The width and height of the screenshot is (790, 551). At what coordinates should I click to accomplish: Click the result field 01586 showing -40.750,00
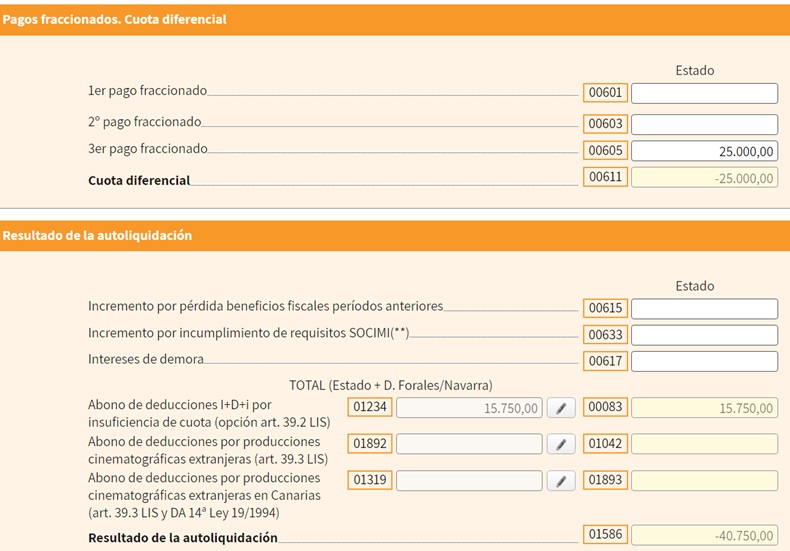[704, 535]
